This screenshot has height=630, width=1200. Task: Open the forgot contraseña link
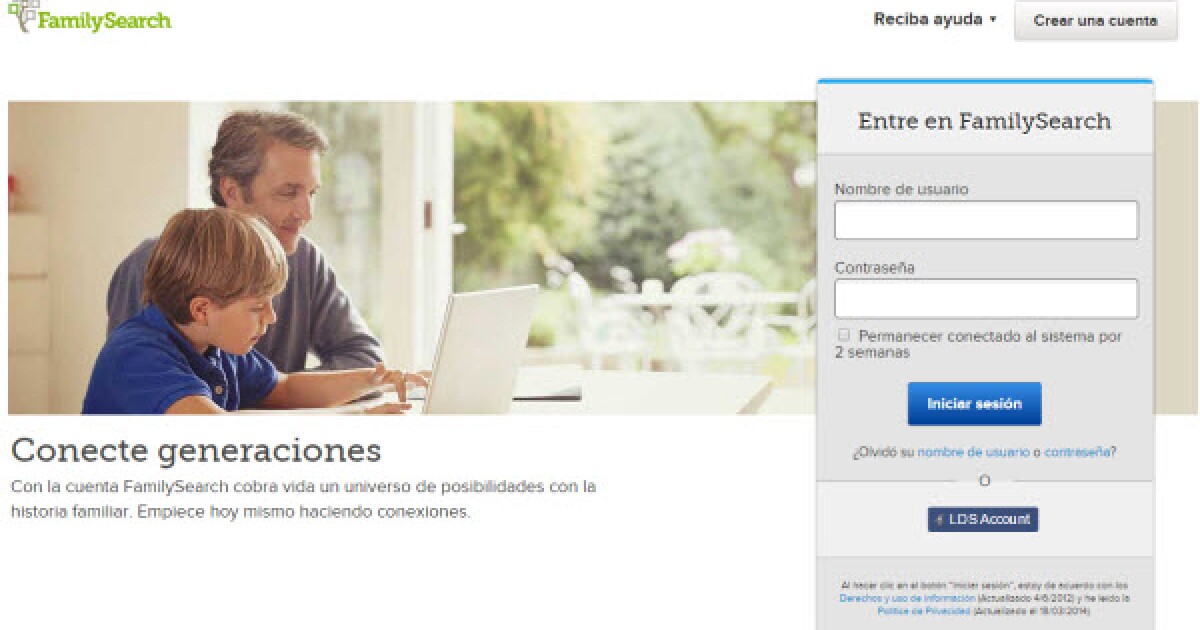coord(1077,452)
